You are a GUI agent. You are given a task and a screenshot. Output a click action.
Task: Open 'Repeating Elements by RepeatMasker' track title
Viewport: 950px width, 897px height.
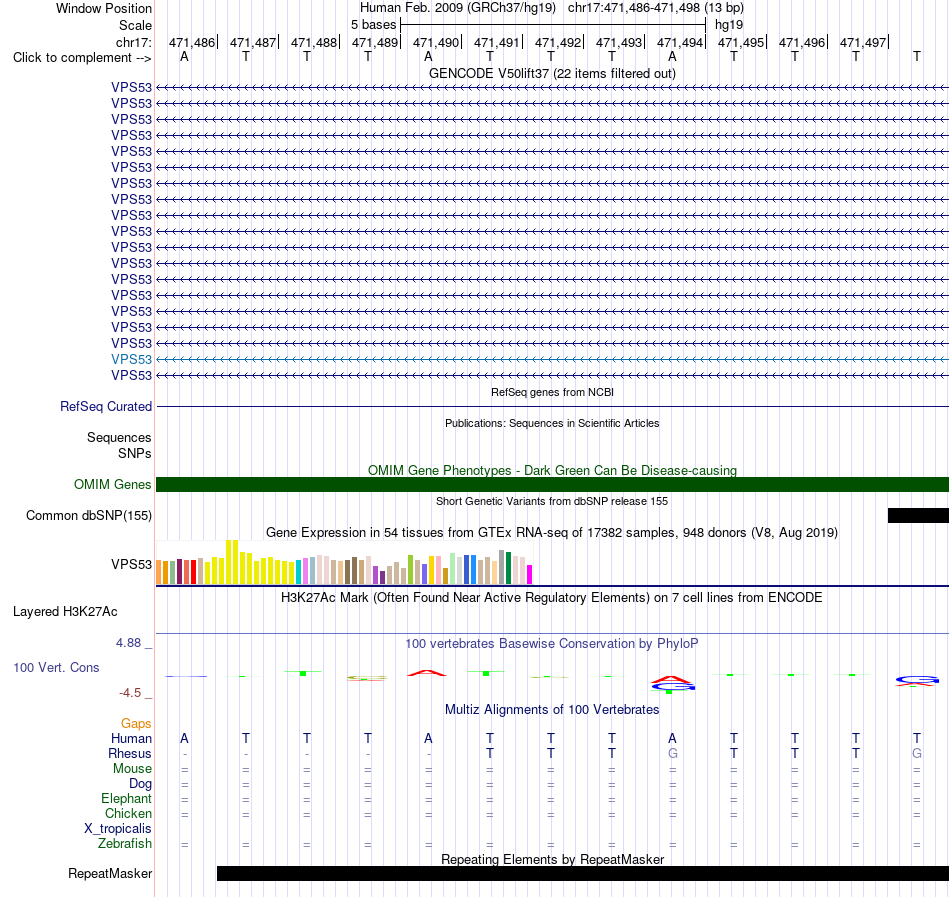[x=552, y=859]
